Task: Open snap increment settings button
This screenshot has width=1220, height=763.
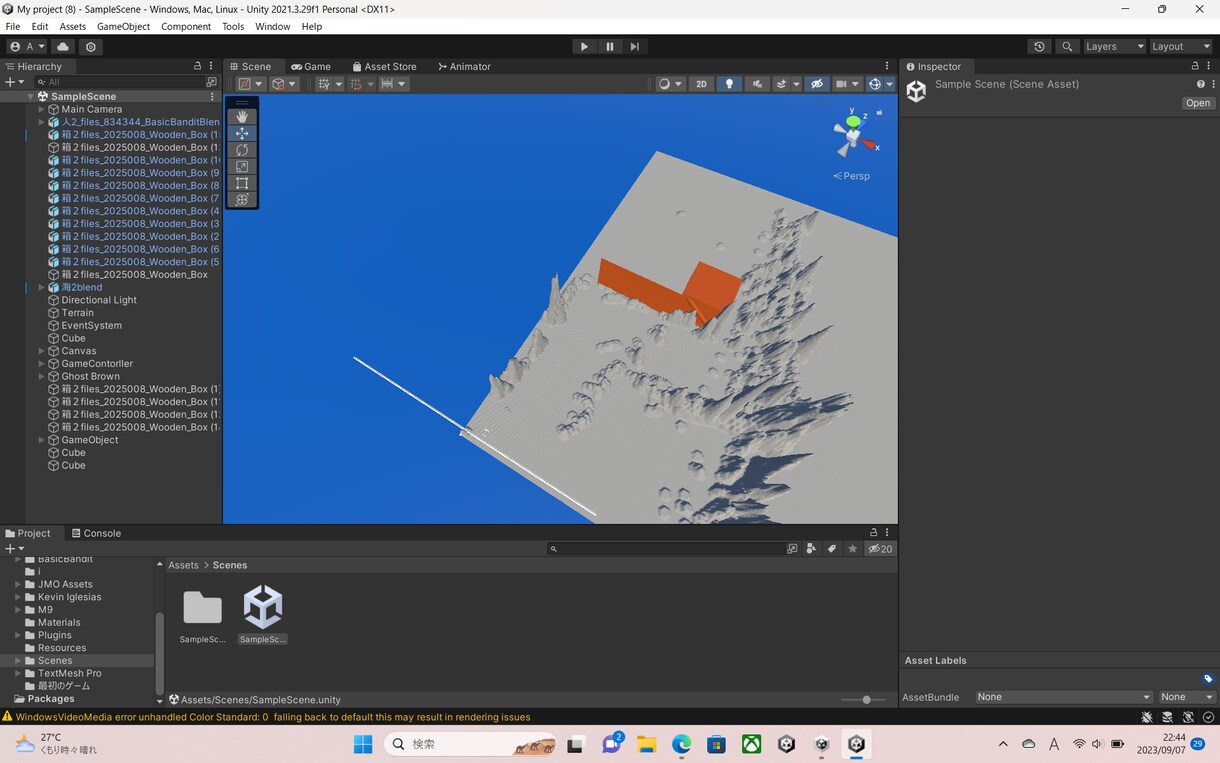Action: [x=394, y=84]
